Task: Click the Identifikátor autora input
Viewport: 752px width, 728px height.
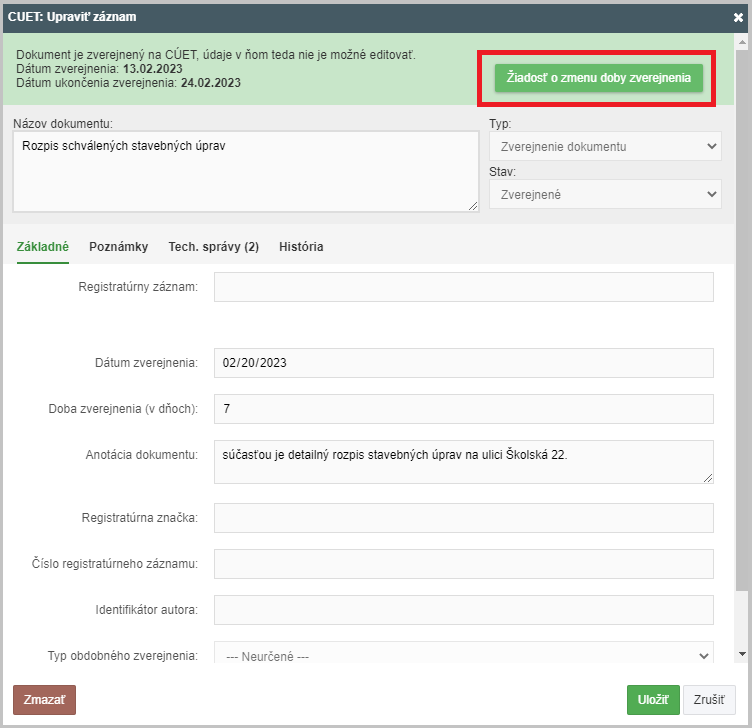Action: 463,610
